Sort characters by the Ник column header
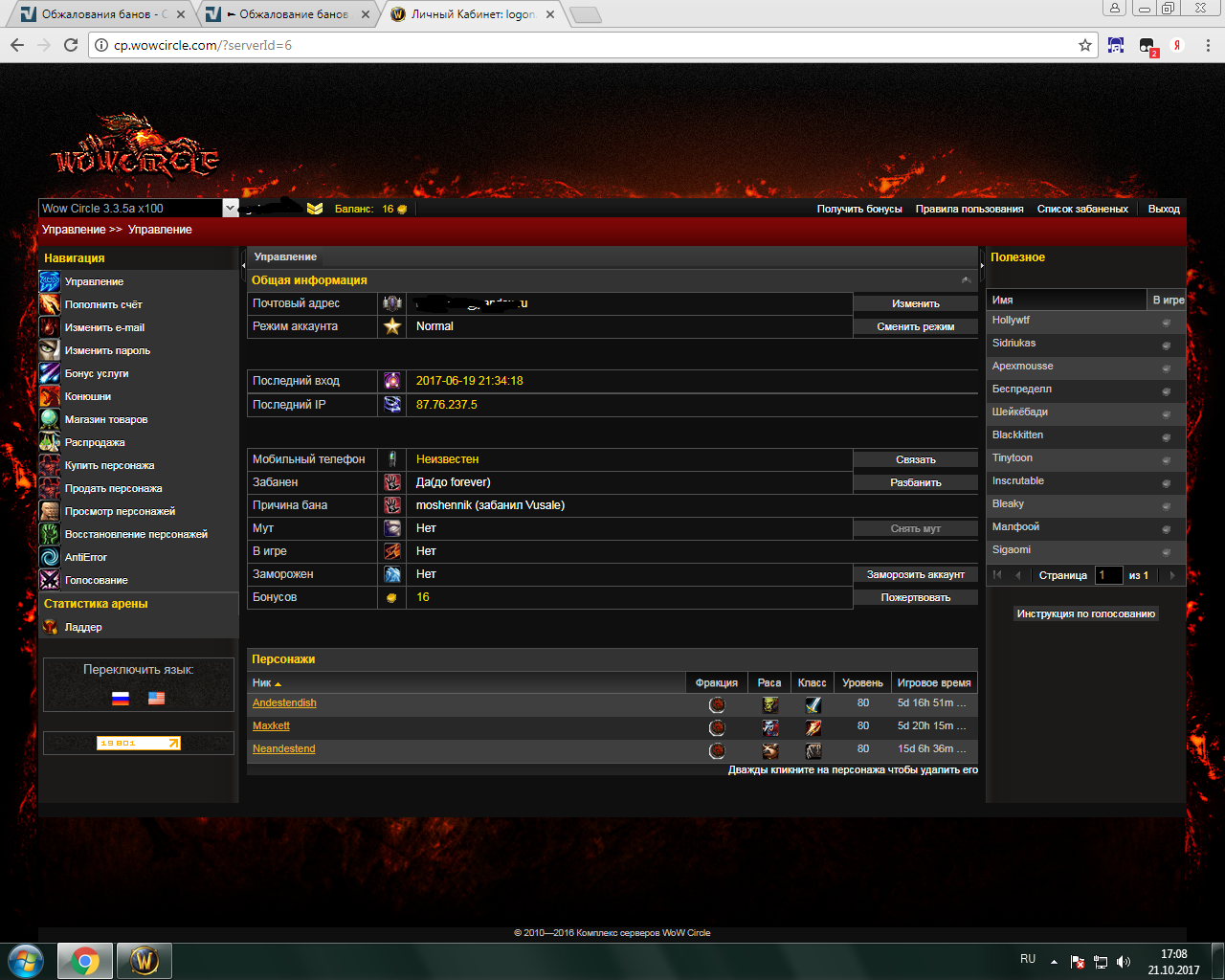The image size is (1225, 980). point(262,682)
